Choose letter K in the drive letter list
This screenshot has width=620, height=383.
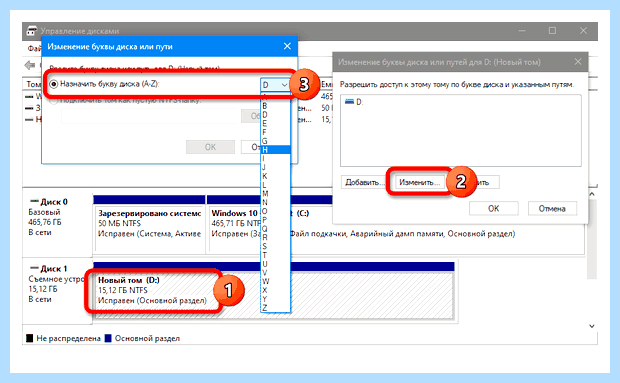(275, 176)
